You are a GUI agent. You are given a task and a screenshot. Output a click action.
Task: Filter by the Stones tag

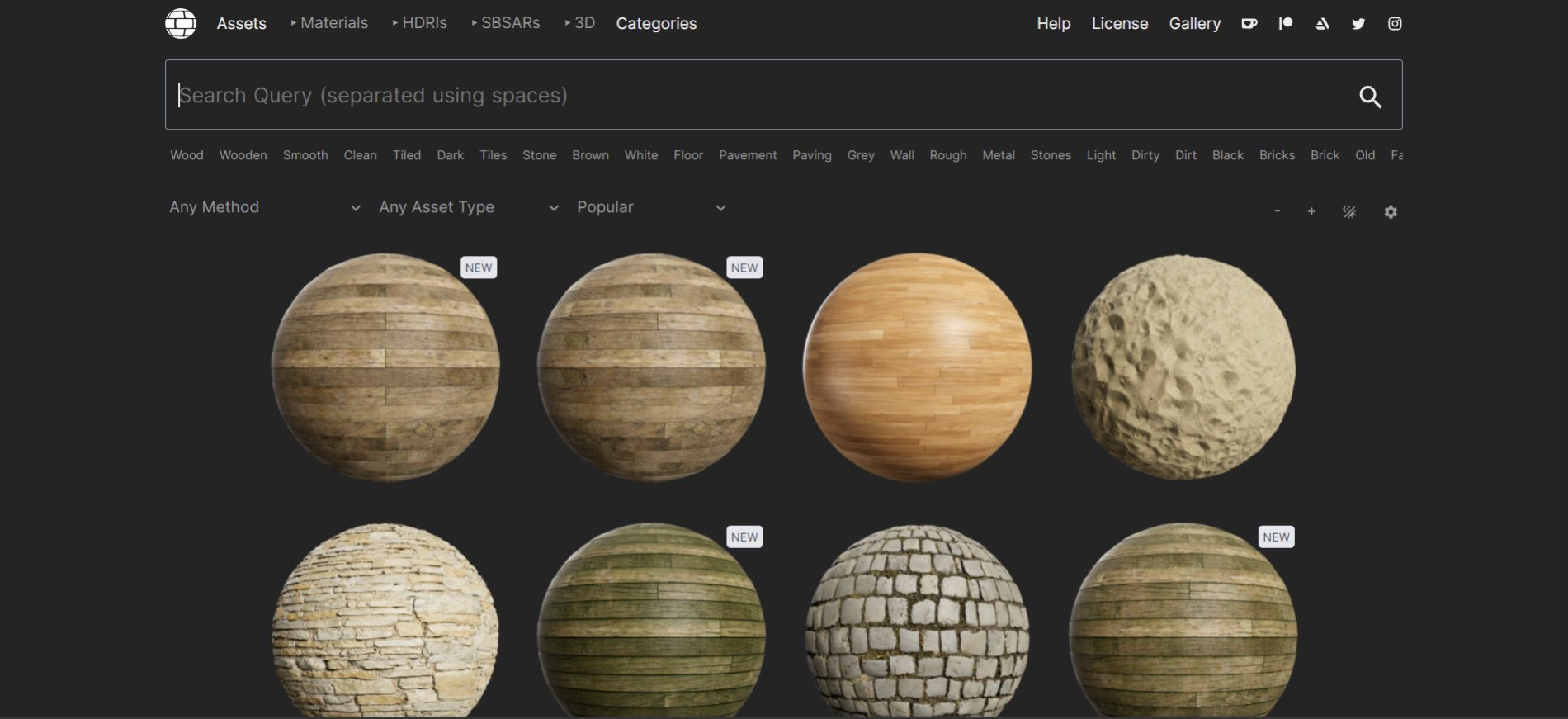(x=1051, y=155)
